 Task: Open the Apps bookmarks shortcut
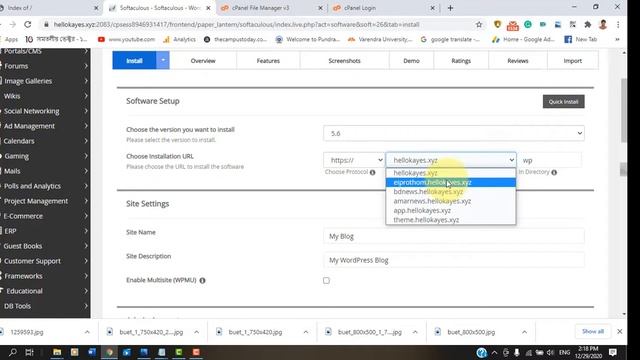[11, 39]
